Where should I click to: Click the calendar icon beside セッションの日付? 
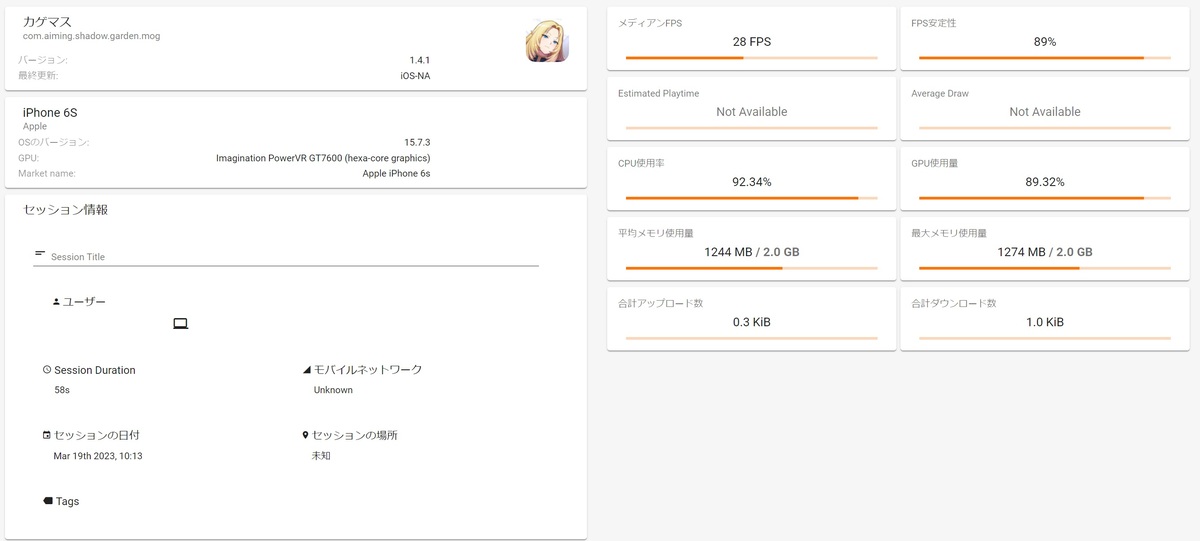[47, 436]
